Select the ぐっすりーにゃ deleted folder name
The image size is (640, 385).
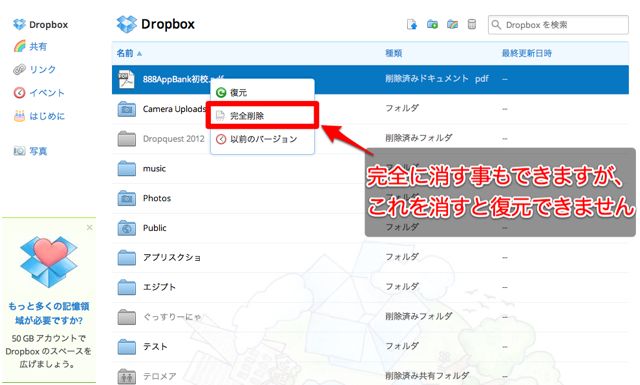172,317
